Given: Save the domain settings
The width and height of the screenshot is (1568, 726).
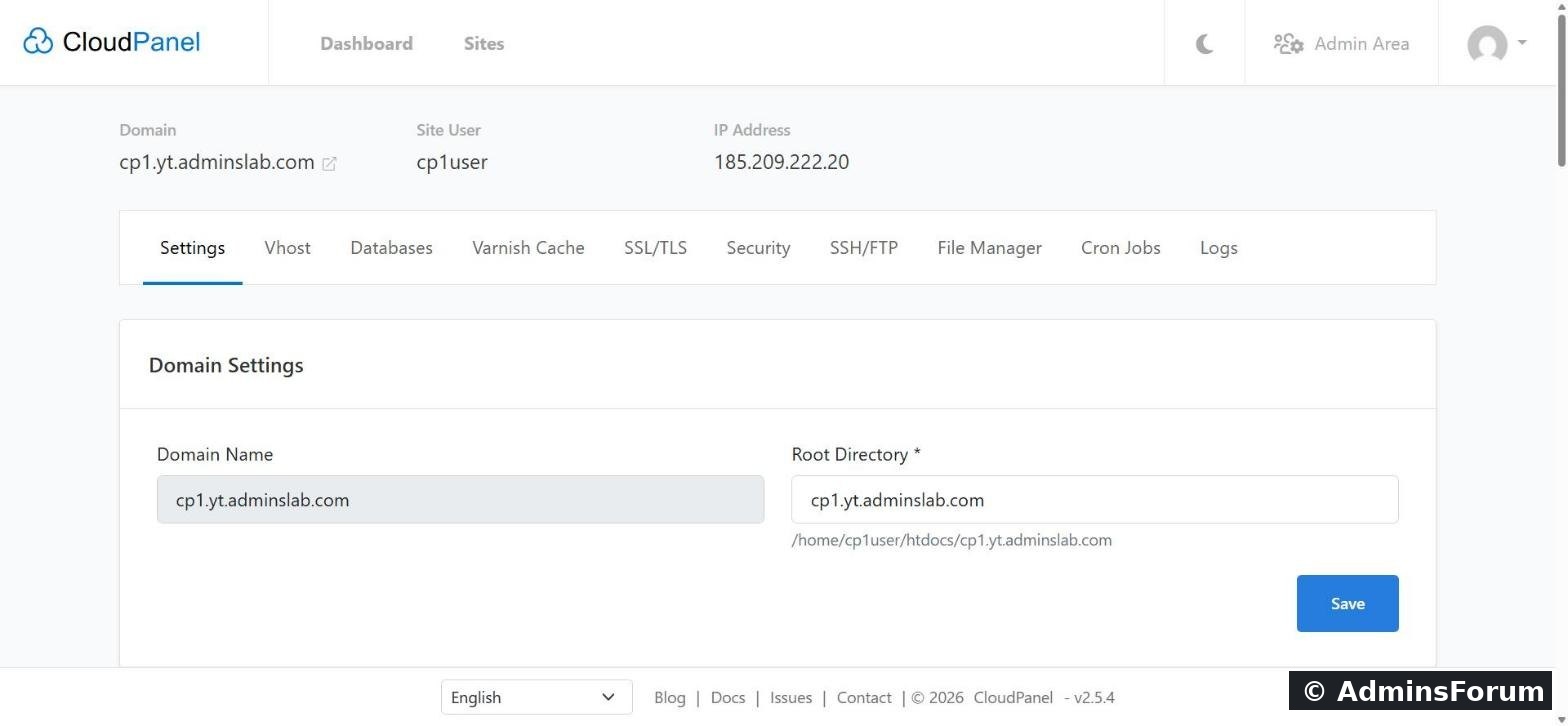Looking at the screenshot, I should pos(1347,603).
